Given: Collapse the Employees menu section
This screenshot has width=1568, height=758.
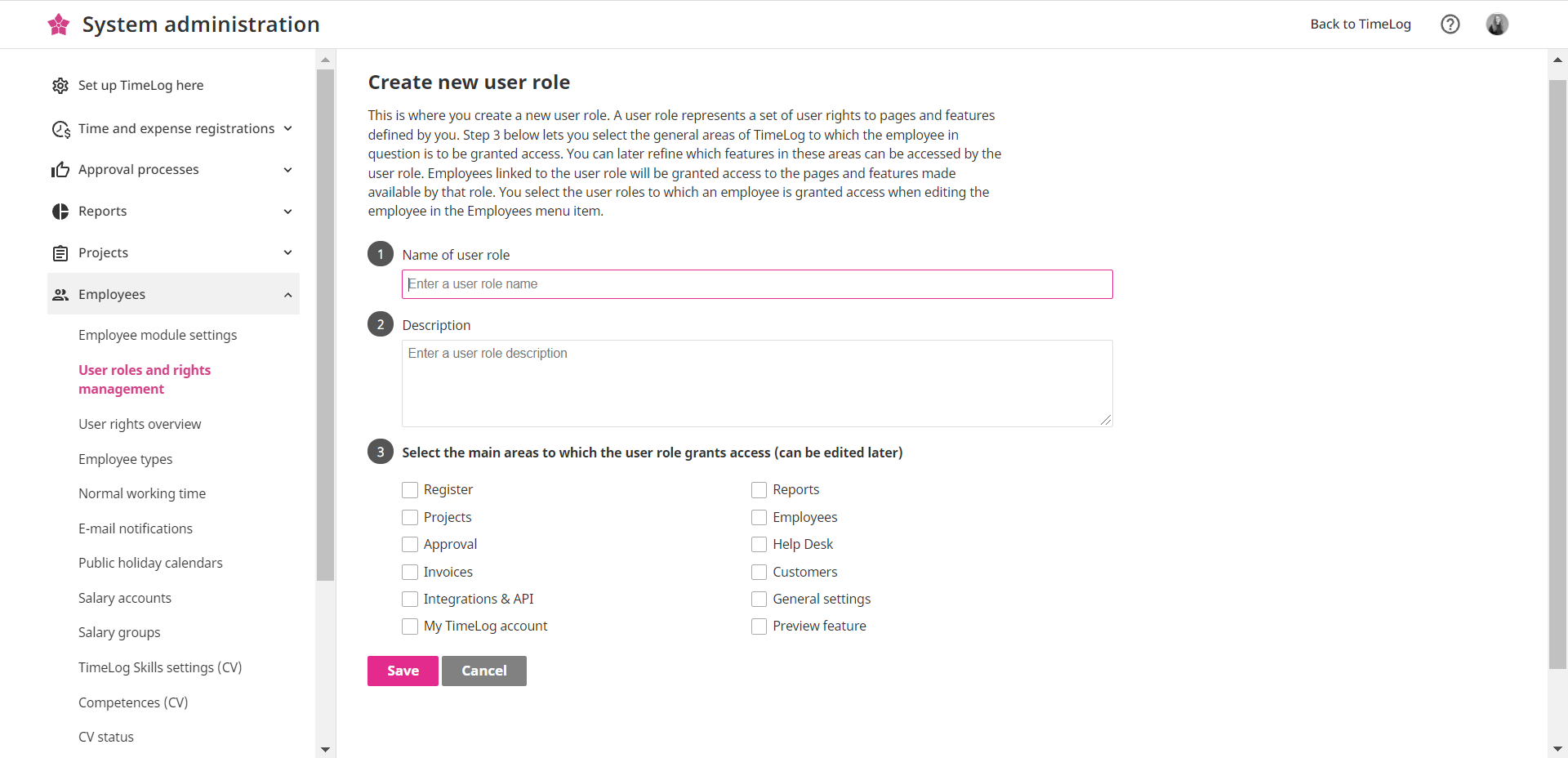Looking at the screenshot, I should pyautogui.click(x=287, y=295).
